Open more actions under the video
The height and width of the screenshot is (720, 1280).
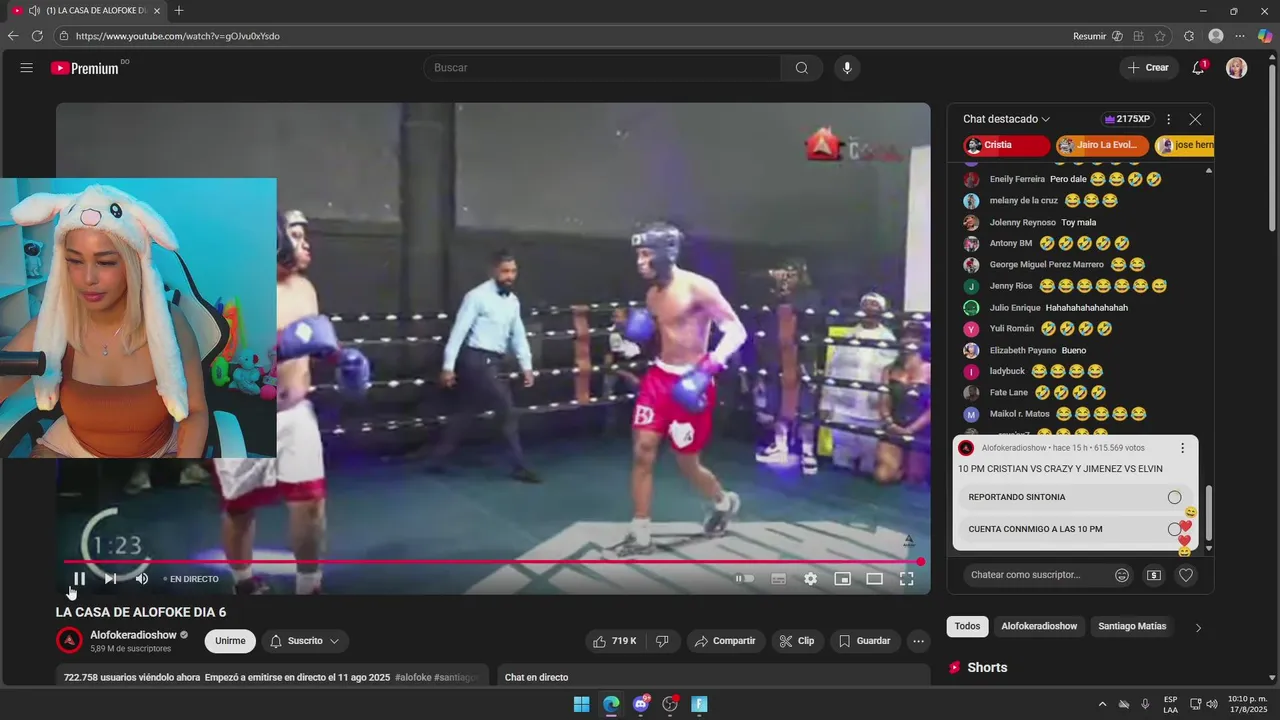919,641
